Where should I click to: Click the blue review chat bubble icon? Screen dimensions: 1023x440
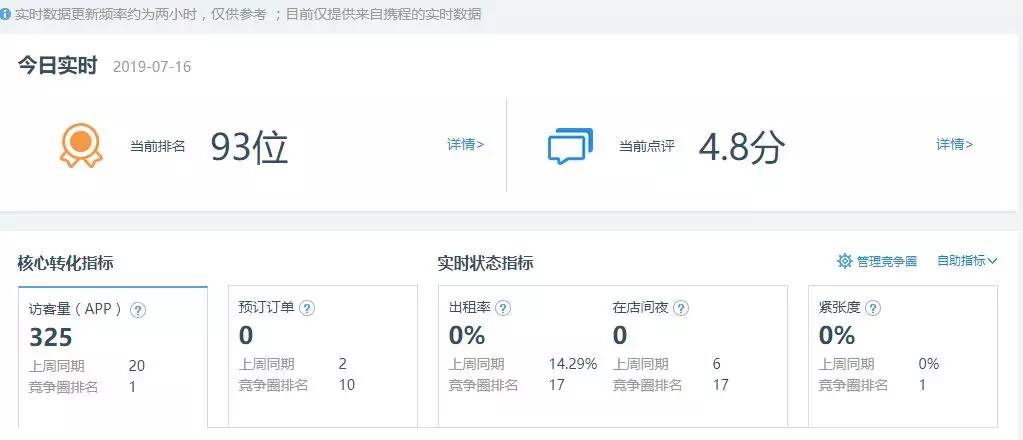click(570, 146)
